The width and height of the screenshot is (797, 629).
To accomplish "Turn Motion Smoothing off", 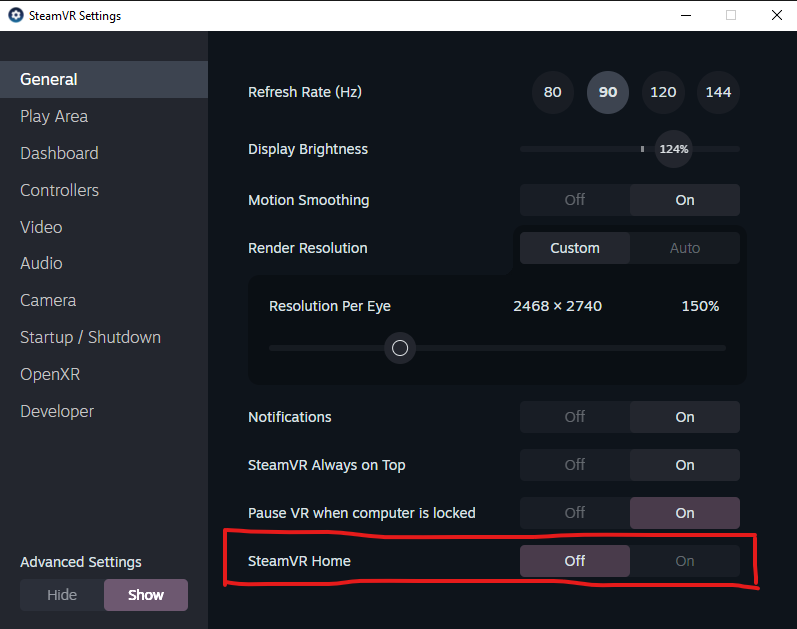I will (x=575, y=200).
